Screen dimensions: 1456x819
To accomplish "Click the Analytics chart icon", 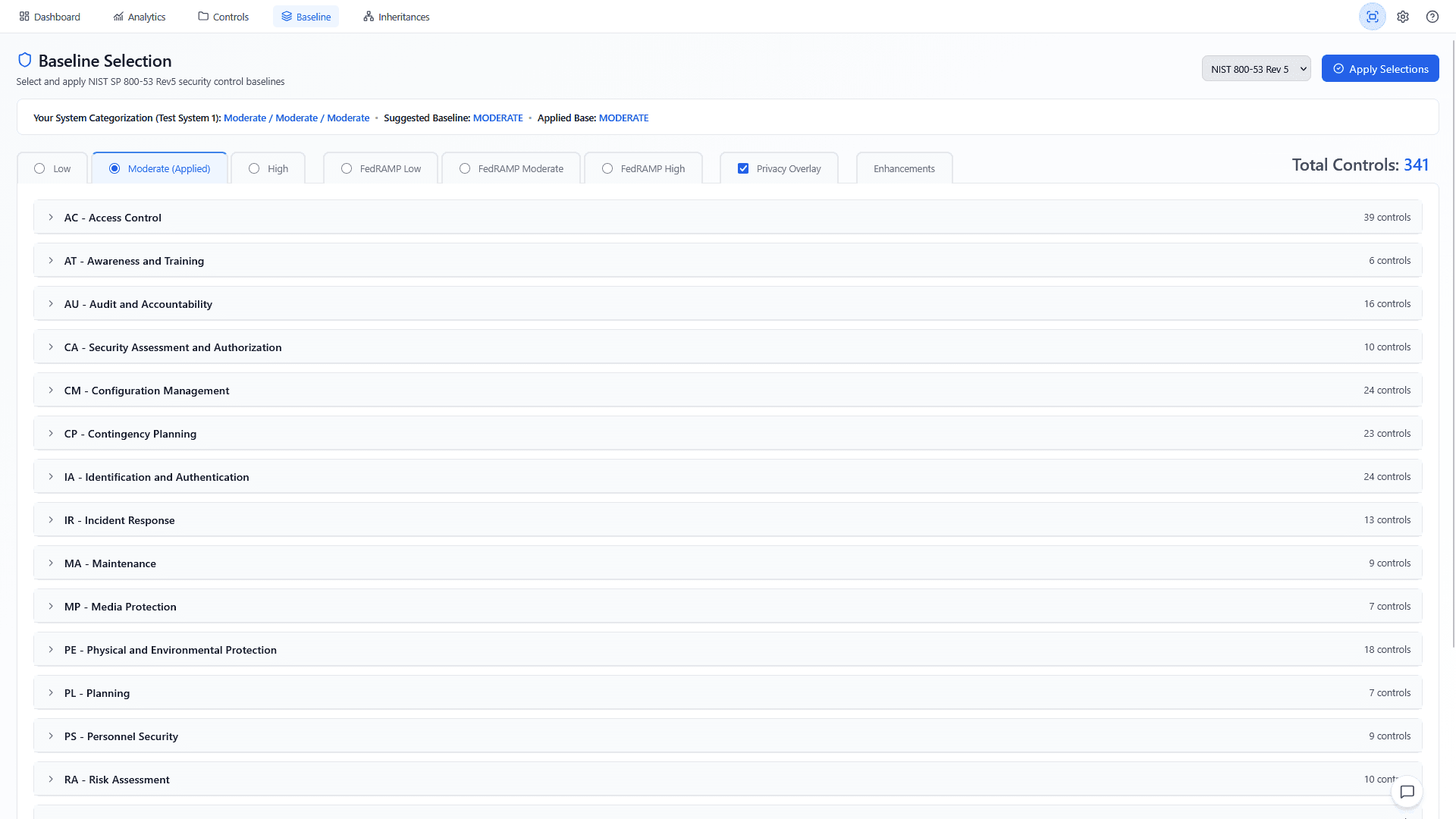I will click(118, 17).
